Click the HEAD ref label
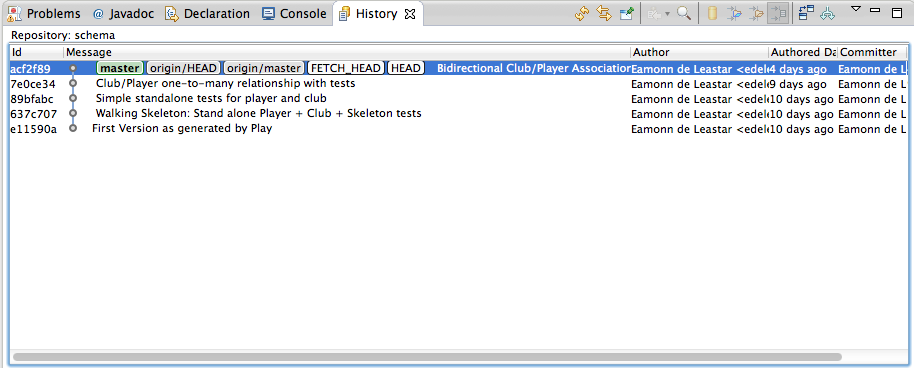 (406, 68)
